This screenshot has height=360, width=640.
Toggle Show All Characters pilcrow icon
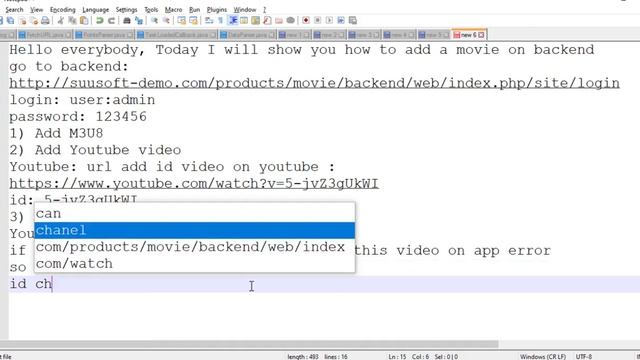[x=220, y=20]
